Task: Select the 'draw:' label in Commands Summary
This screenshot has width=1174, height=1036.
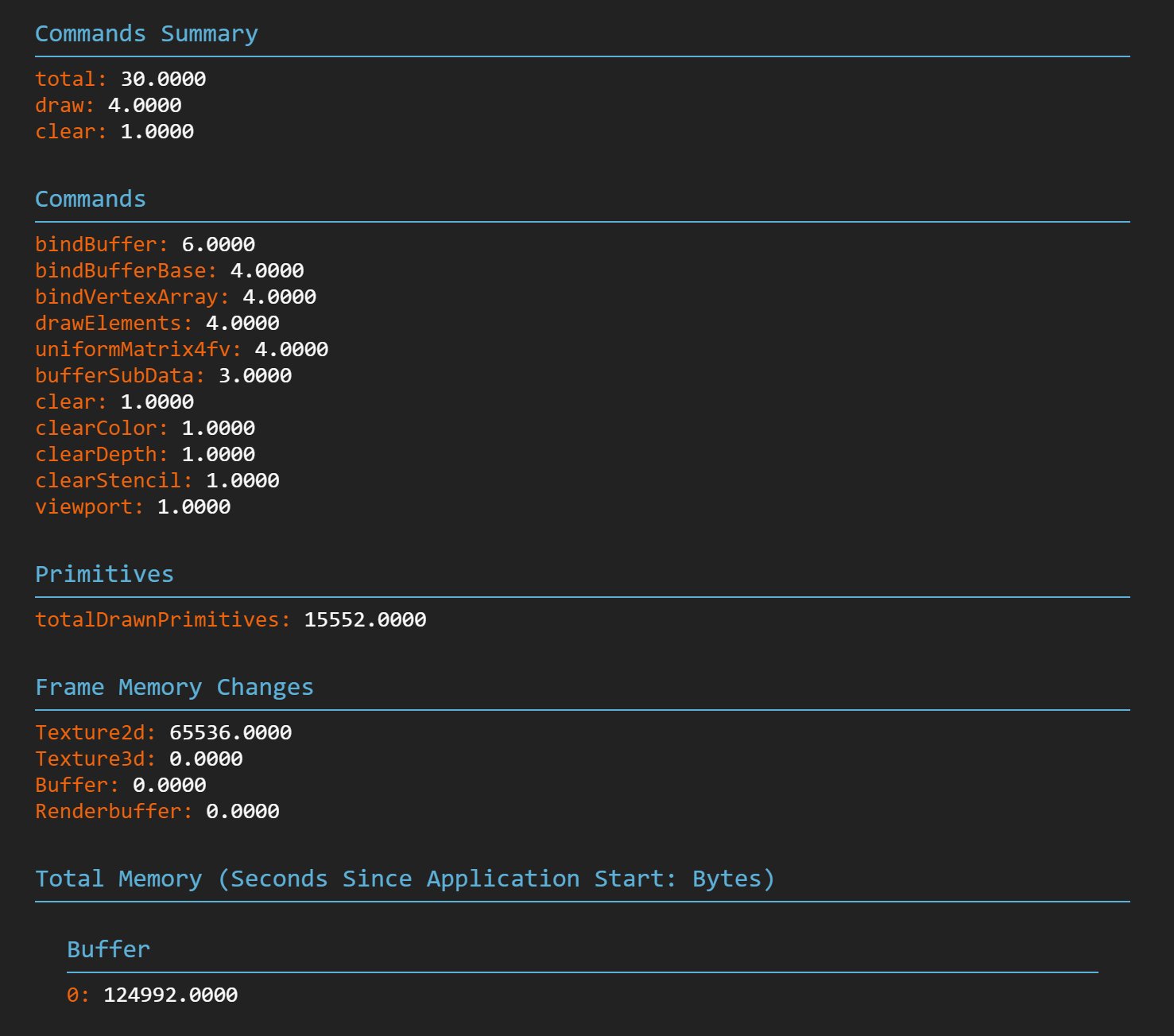Action: (64, 106)
